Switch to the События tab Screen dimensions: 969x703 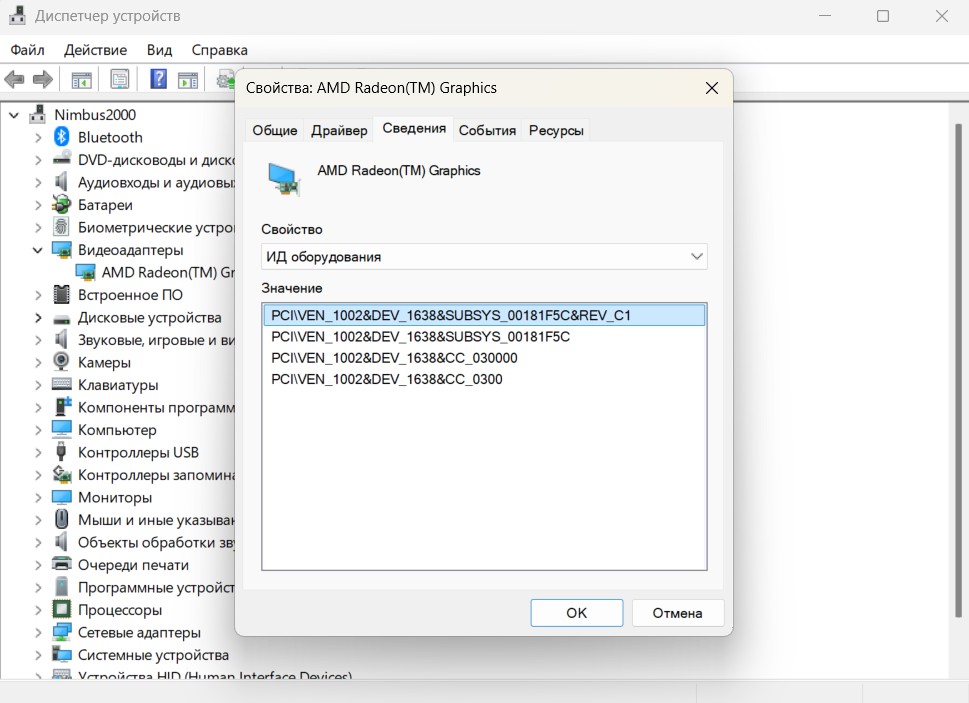[487, 130]
